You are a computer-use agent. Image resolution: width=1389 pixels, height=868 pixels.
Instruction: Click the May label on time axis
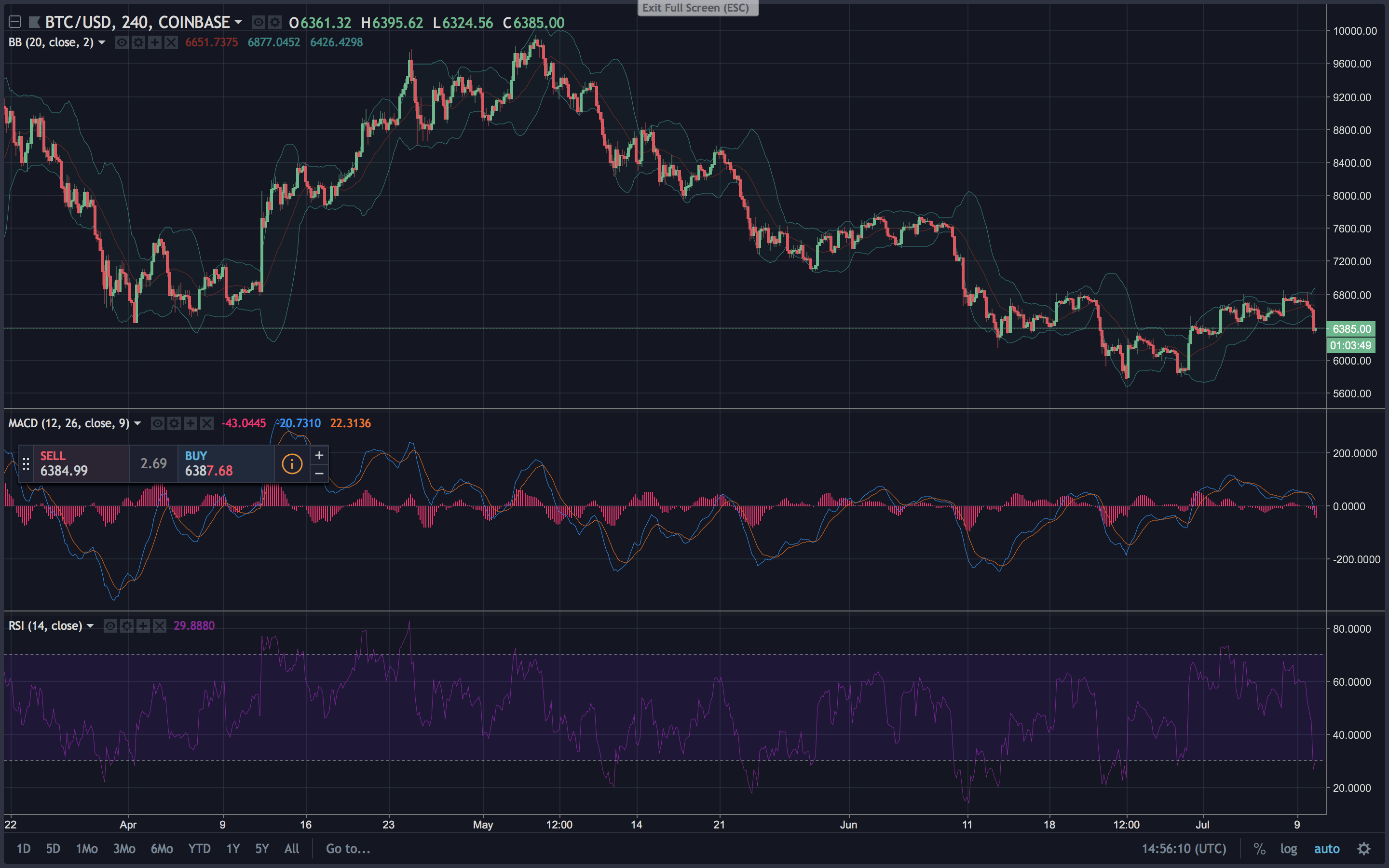(x=483, y=825)
